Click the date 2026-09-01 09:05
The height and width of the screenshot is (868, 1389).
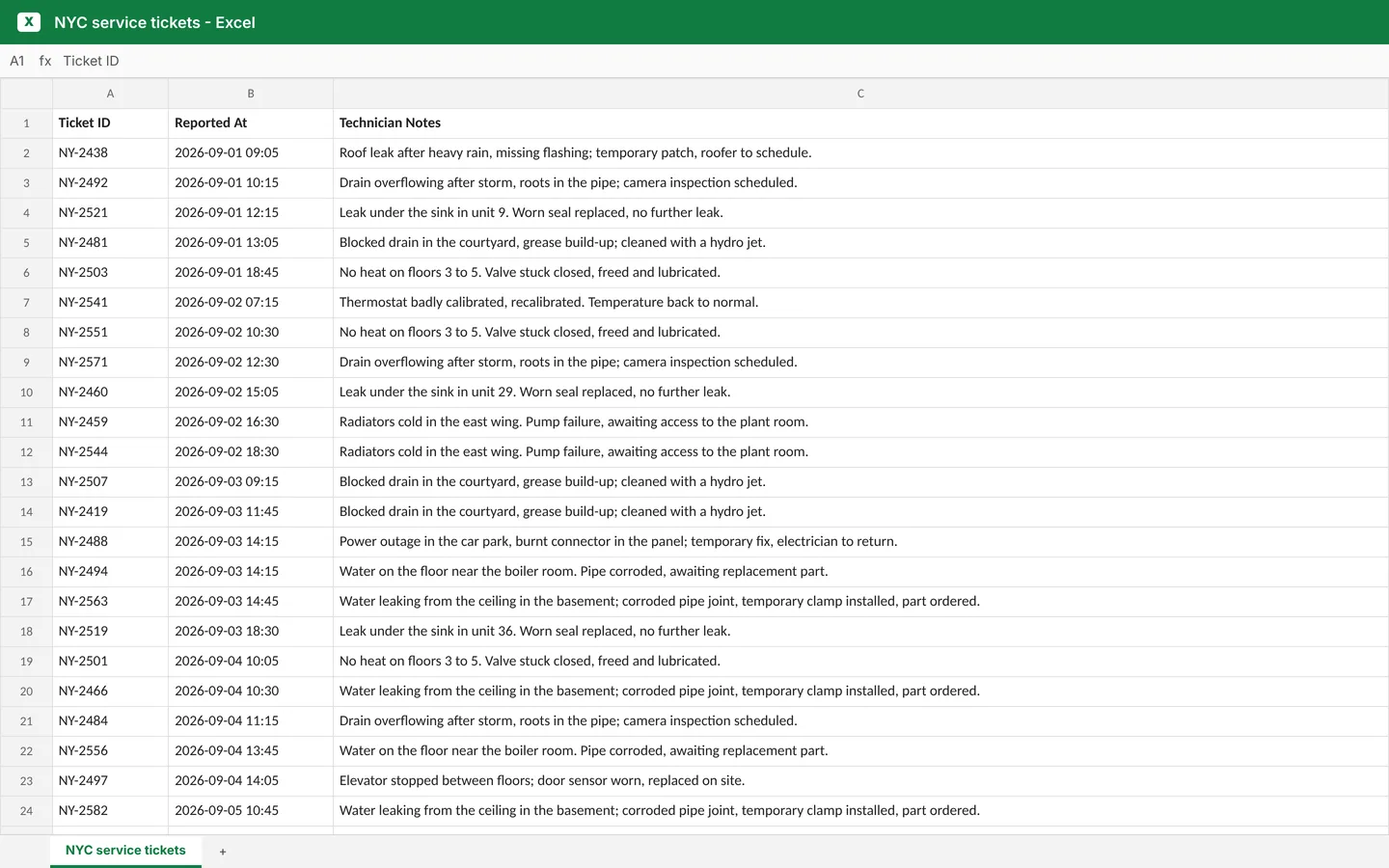[251, 153]
